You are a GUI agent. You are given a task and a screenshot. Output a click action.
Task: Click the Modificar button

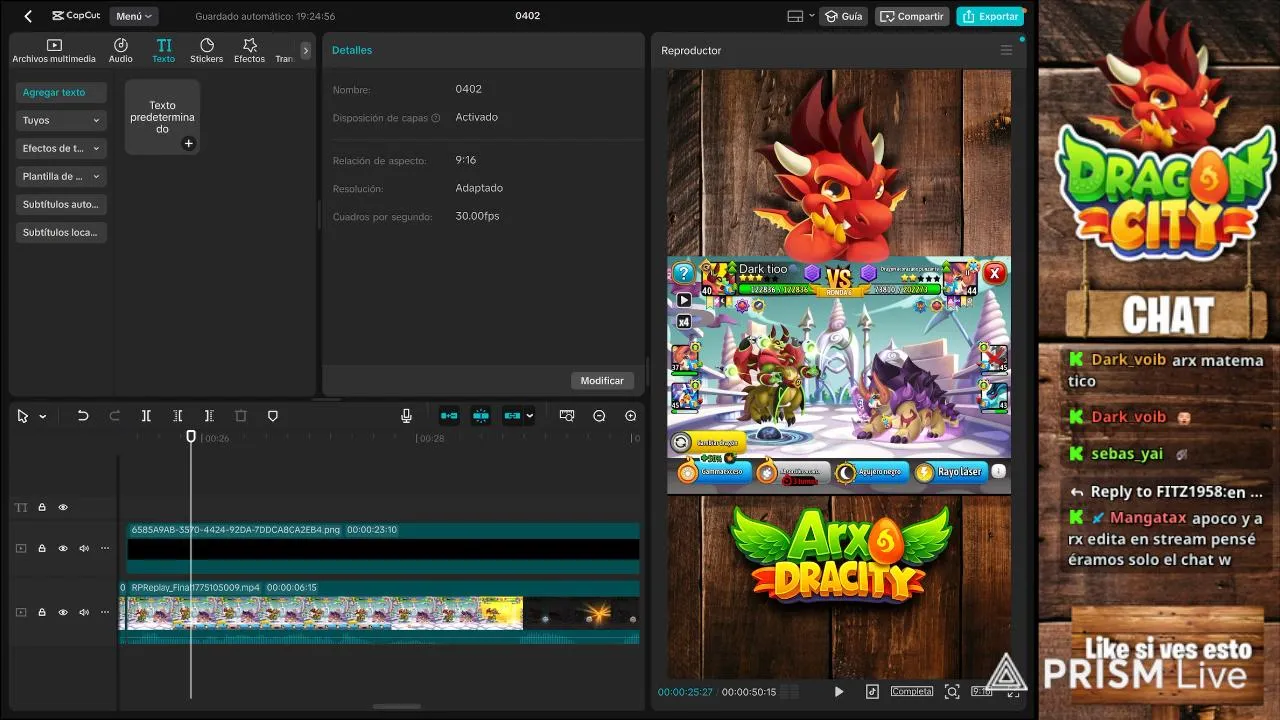(602, 380)
